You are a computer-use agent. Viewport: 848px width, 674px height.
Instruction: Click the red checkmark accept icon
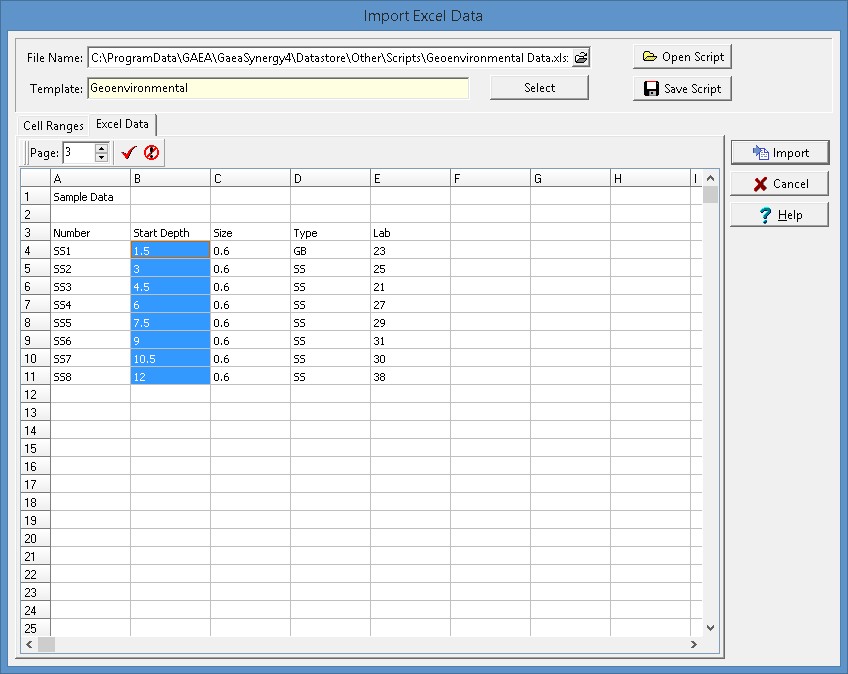pos(128,153)
